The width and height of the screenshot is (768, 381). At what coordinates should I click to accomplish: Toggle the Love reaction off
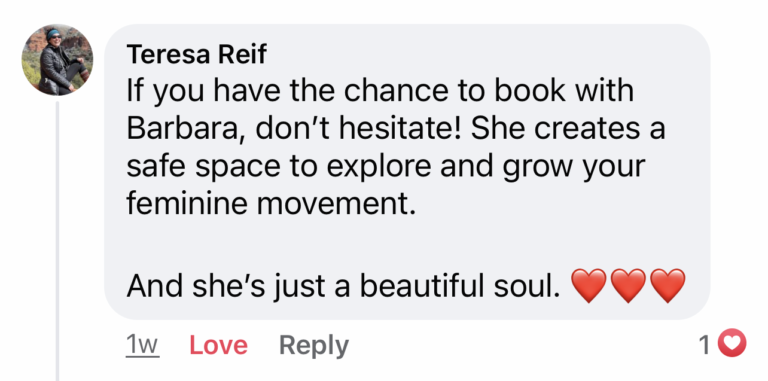click(x=218, y=345)
